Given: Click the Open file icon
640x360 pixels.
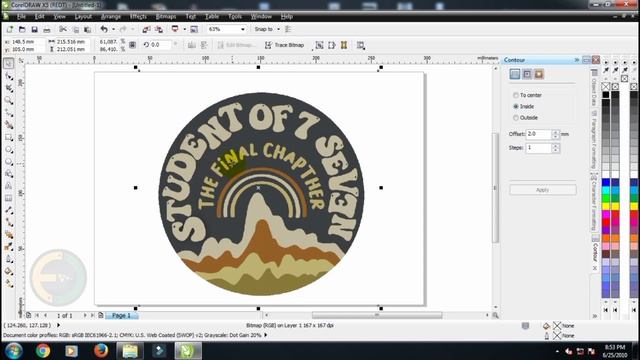Looking at the screenshot, I should tap(22, 29).
